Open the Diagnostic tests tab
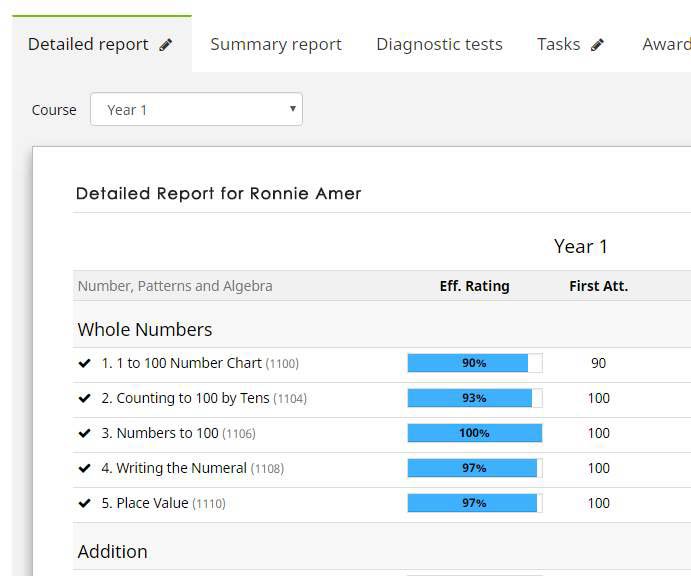Viewport: 691px width, 576px height. click(x=439, y=45)
